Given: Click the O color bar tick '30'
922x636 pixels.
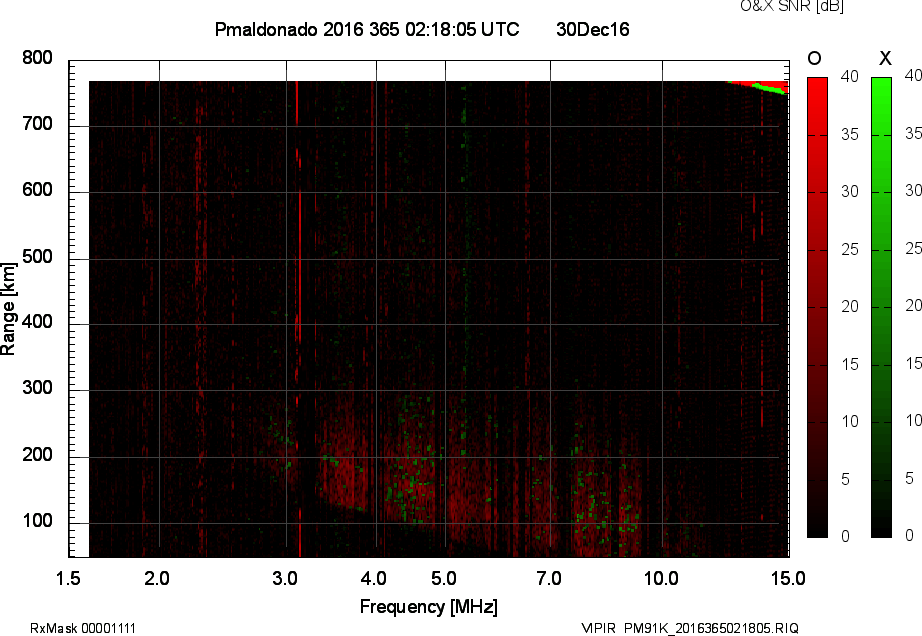Looking at the screenshot, I should [x=850, y=192].
